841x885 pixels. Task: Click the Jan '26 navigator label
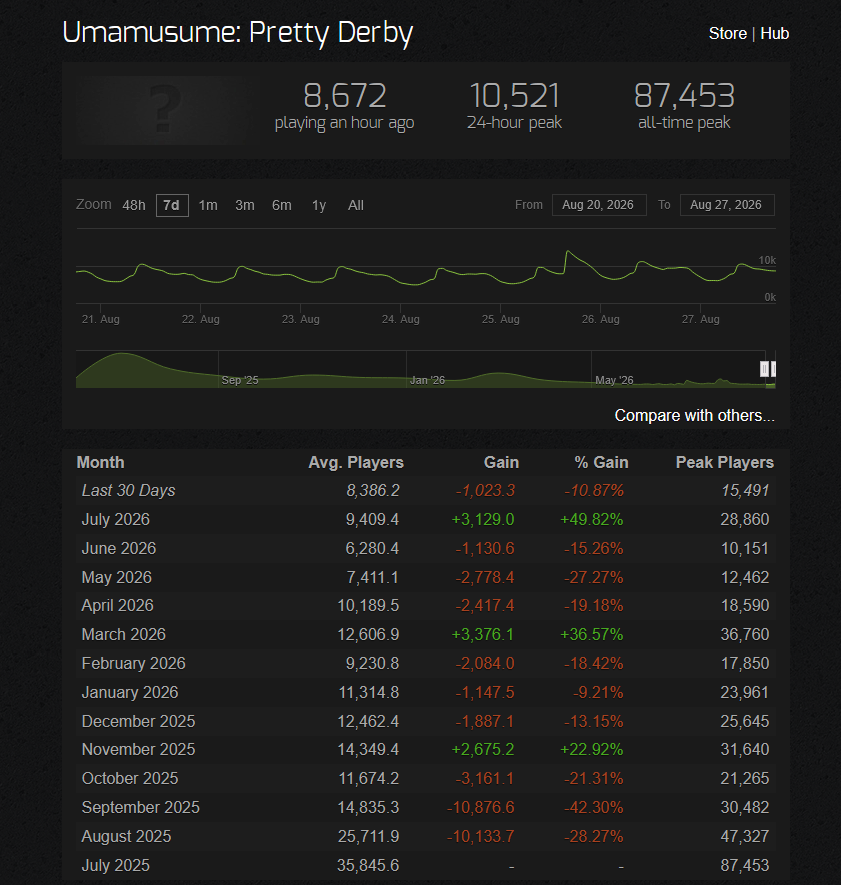427,380
